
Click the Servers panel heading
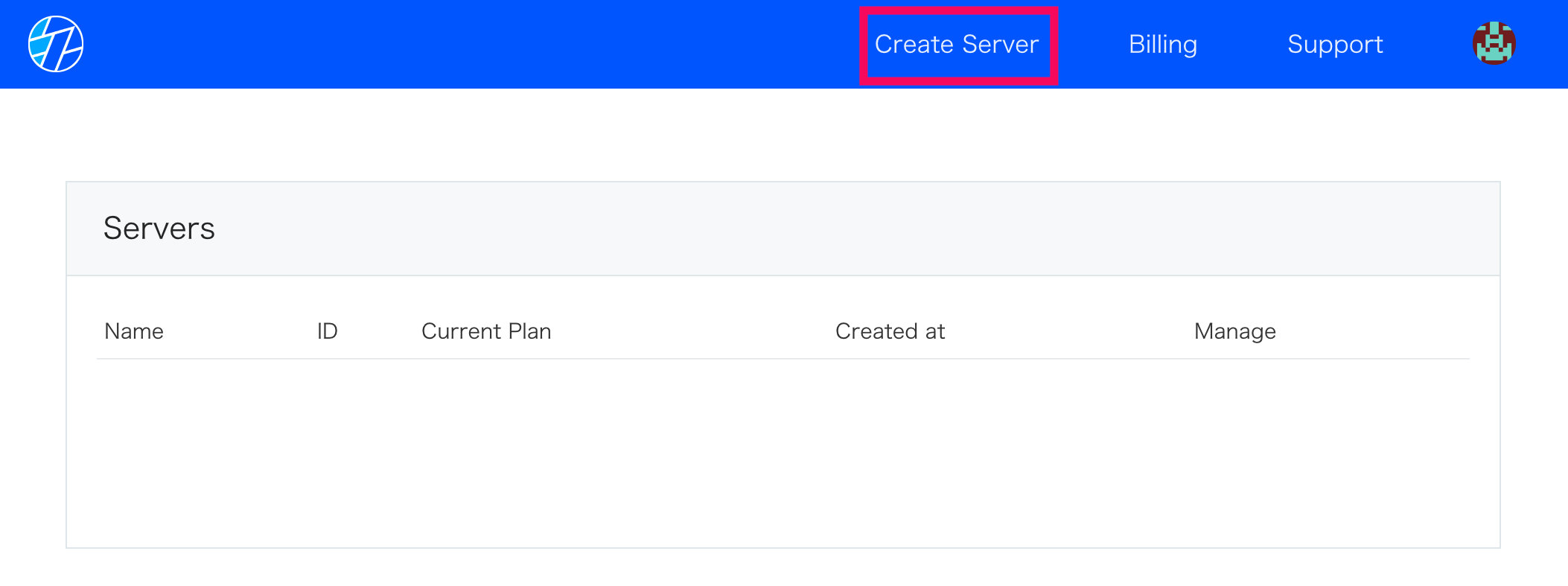(x=159, y=228)
